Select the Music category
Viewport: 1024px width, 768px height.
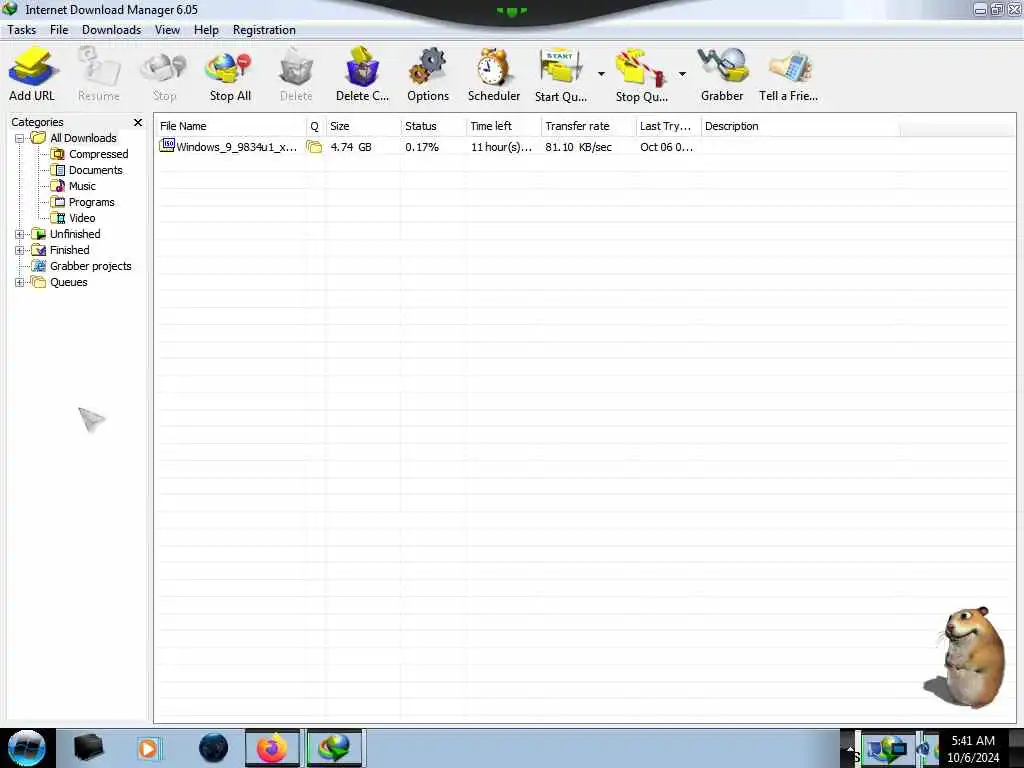82,186
